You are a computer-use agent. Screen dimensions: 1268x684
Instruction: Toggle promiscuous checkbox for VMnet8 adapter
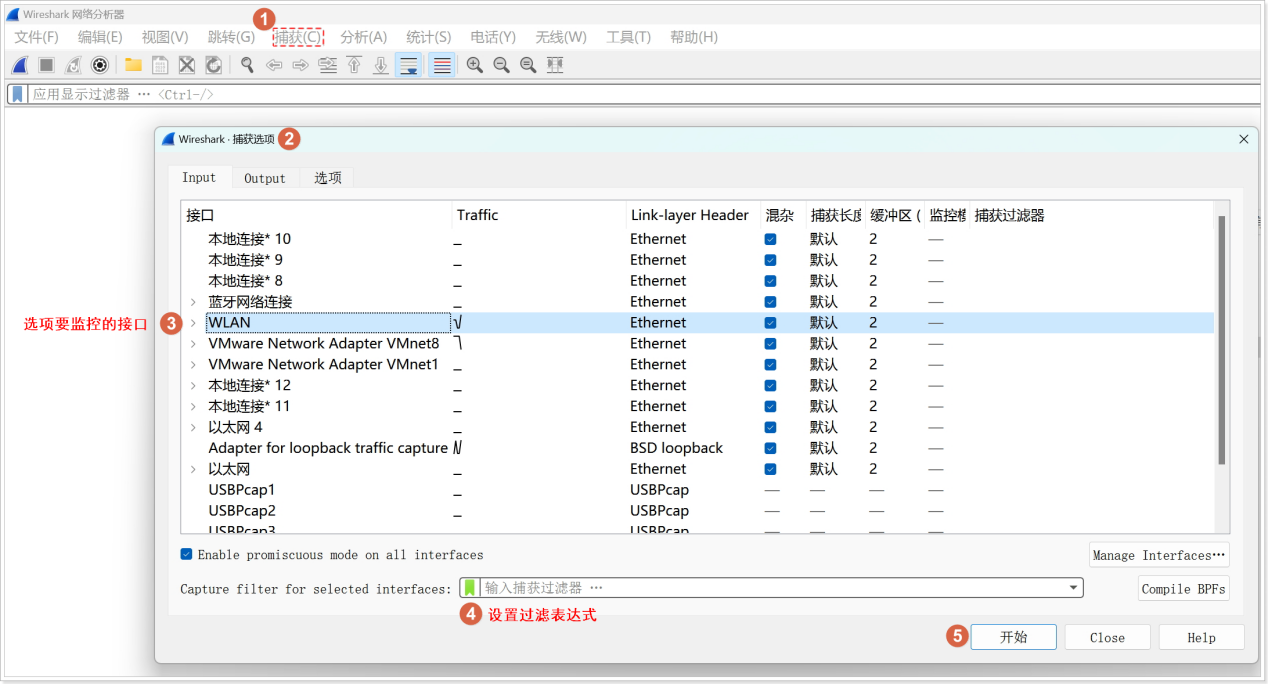point(770,344)
